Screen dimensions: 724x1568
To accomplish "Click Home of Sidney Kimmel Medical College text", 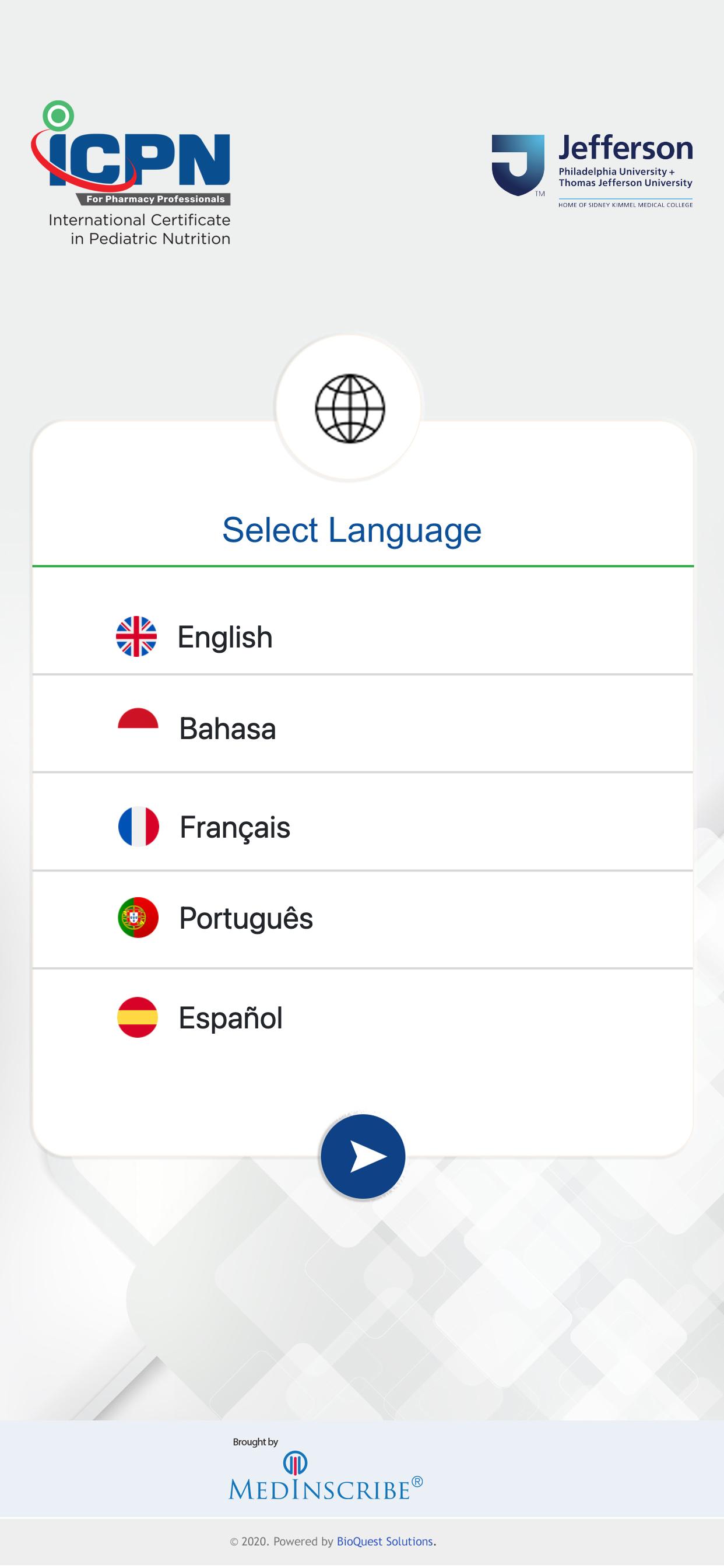I will [x=625, y=205].
